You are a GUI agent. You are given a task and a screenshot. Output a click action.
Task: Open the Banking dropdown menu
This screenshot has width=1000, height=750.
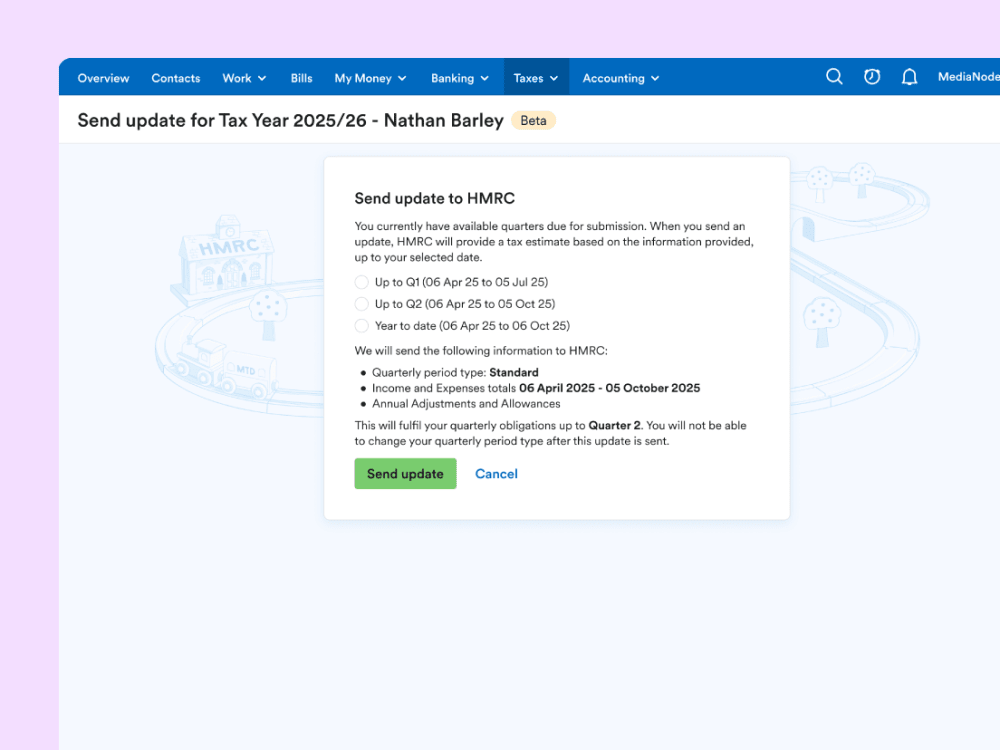coord(460,78)
